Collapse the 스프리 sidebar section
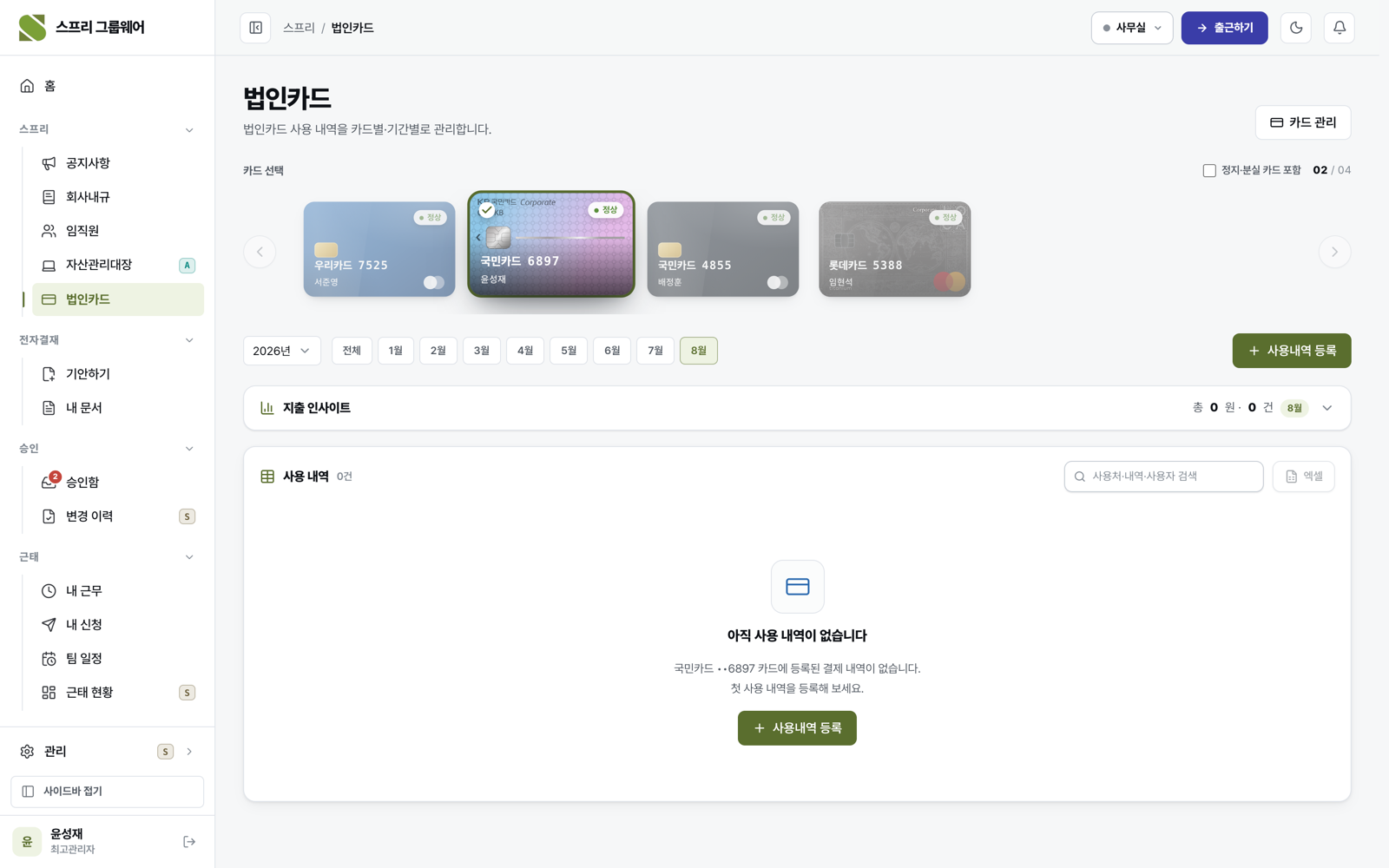1389x868 pixels. point(189,129)
